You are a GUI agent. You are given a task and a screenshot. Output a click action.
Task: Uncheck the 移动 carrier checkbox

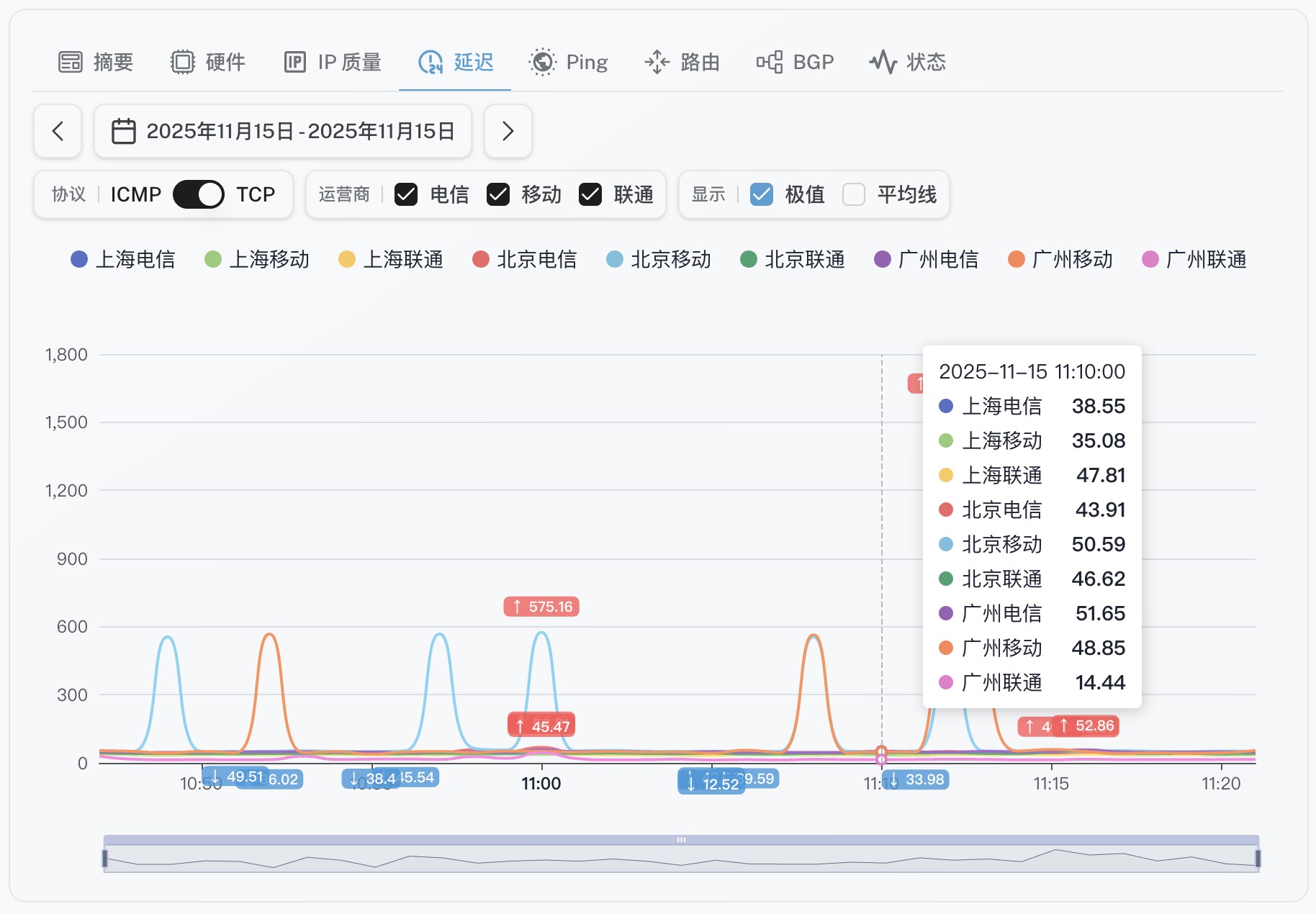pos(498,194)
